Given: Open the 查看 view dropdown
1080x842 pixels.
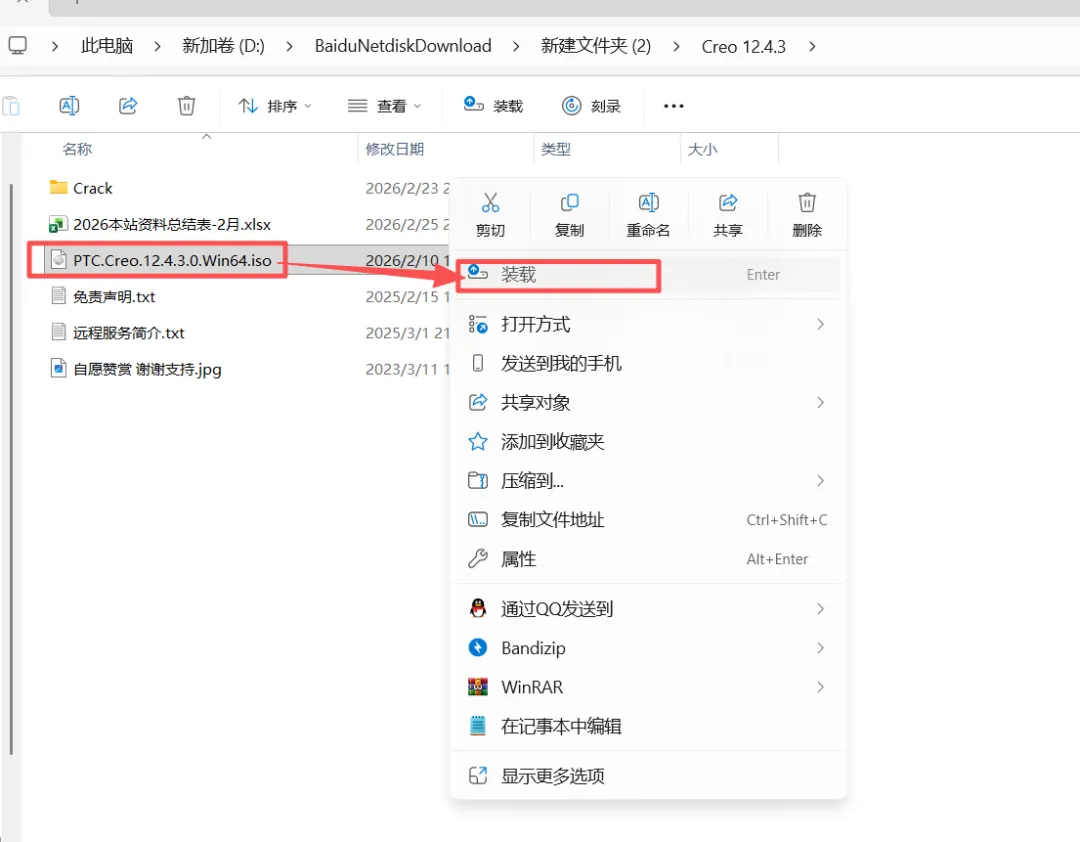Looking at the screenshot, I should 384,106.
